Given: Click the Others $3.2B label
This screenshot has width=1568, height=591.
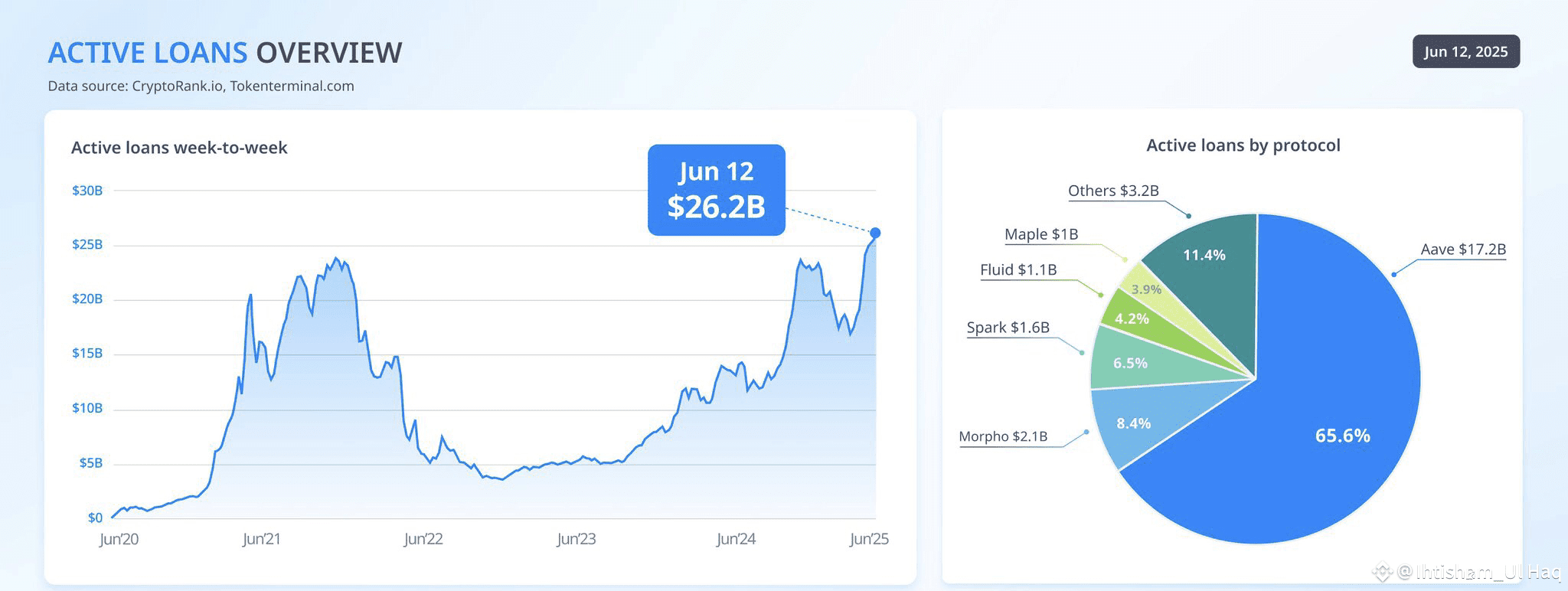Looking at the screenshot, I should tap(1113, 191).
